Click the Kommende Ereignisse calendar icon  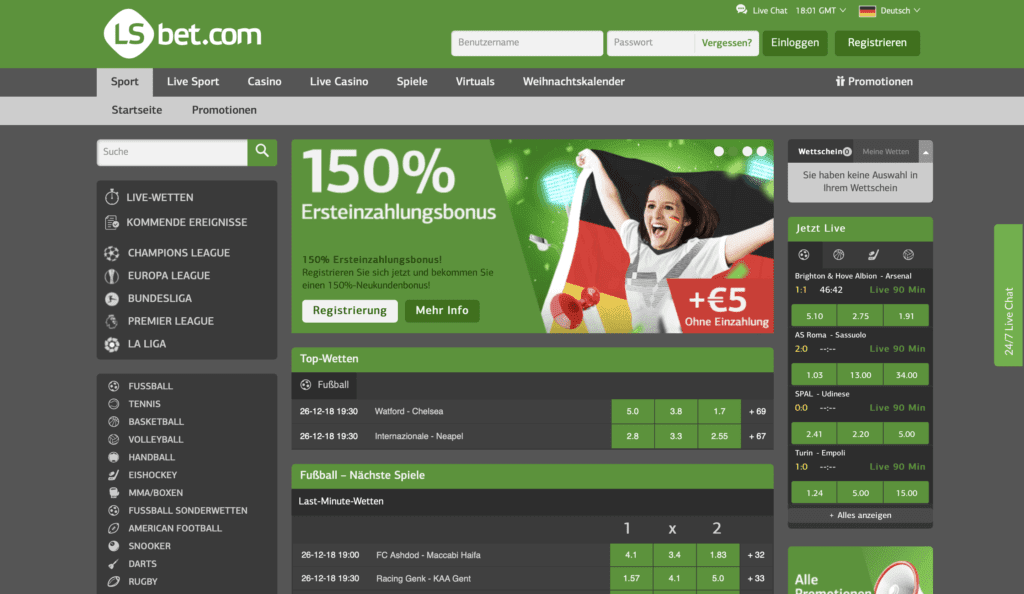(112, 222)
